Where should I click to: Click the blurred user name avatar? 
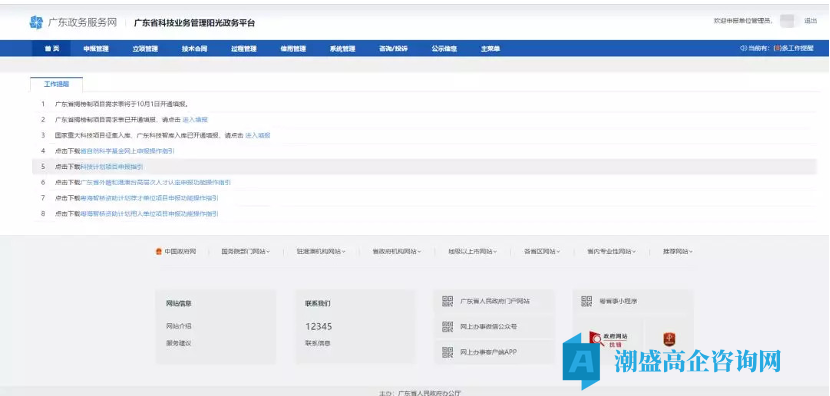click(787, 21)
